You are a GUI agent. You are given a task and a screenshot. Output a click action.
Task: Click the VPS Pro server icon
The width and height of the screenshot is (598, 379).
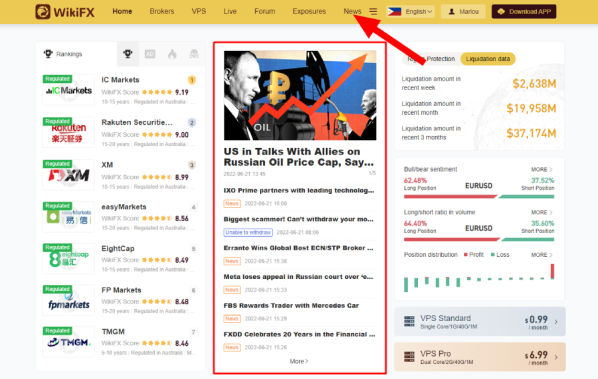point(409,357)
